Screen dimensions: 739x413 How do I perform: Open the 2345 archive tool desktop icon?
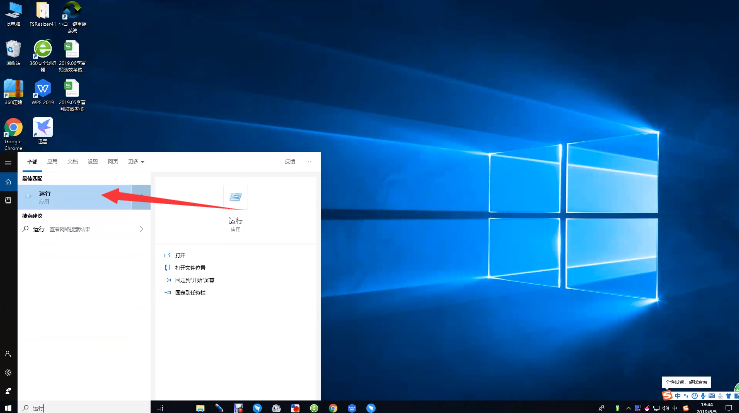coord(14,90)
